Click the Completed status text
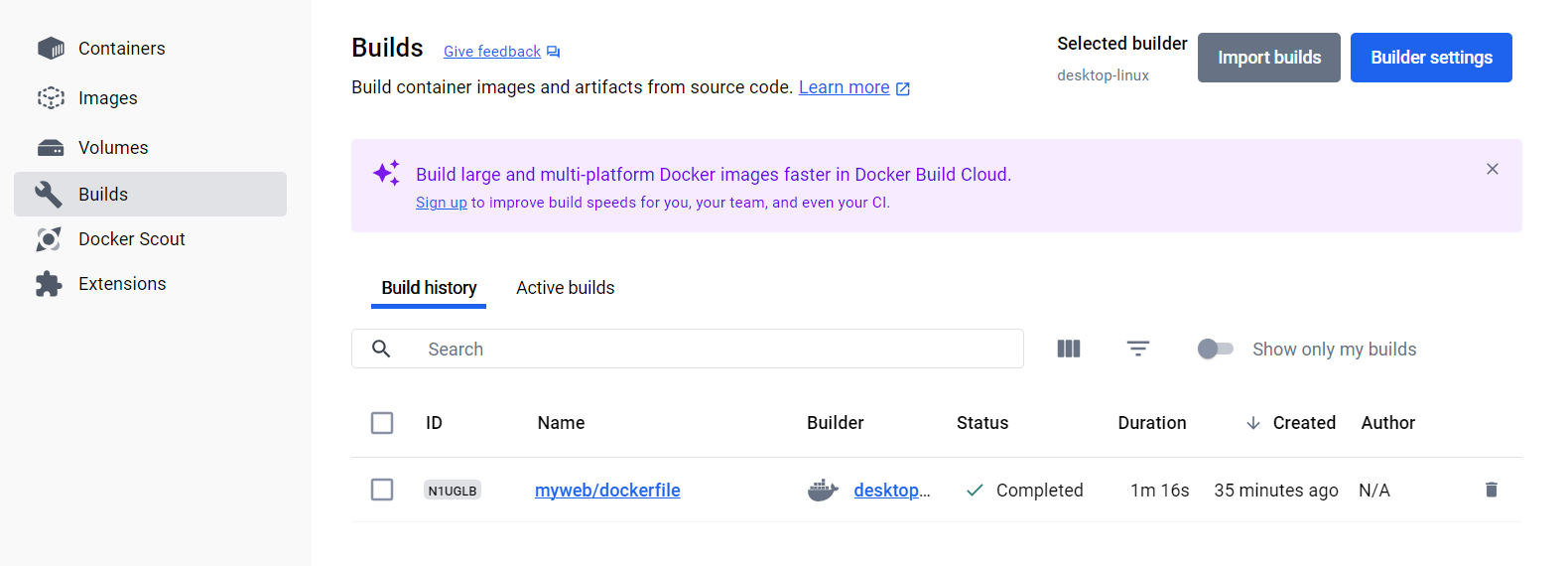The image size is (1568, 566). coord(1039,491)
